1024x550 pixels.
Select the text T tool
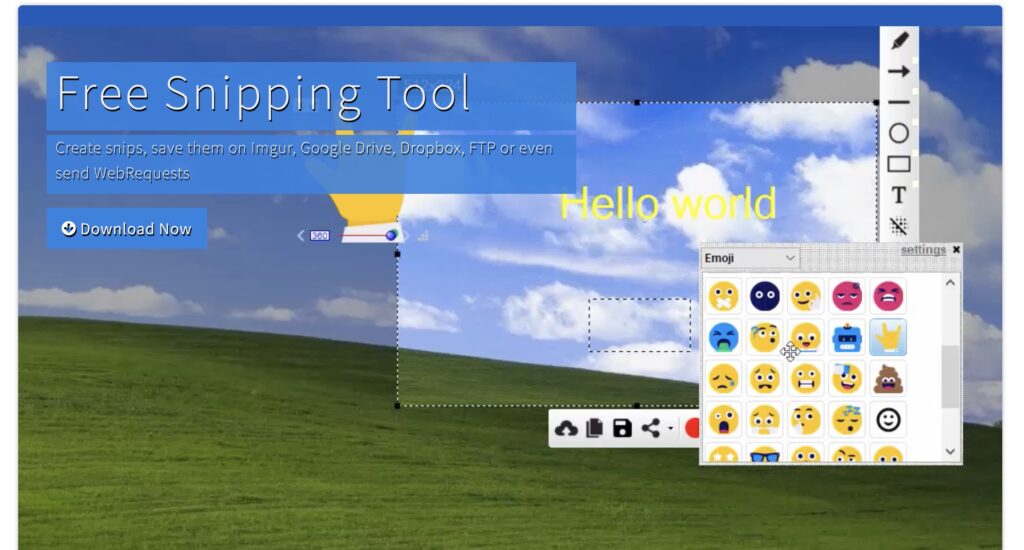899,195
